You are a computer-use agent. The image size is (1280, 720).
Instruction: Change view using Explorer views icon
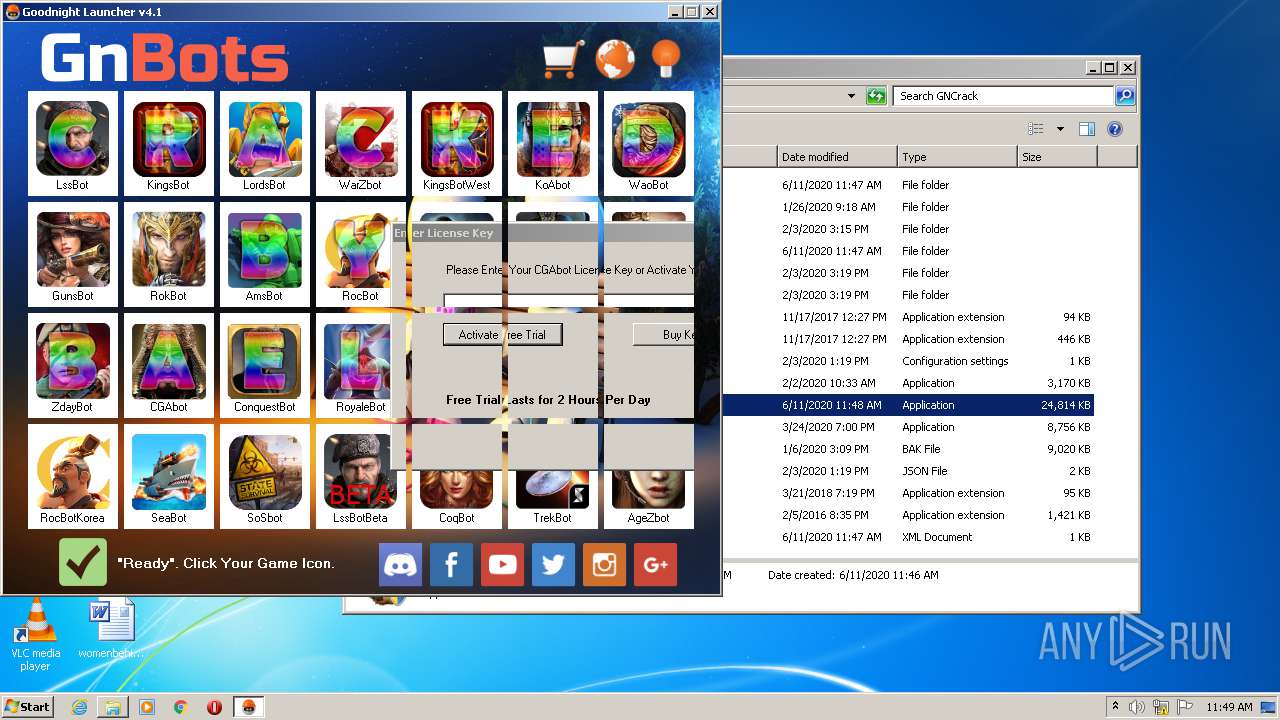coord(1036,129)
